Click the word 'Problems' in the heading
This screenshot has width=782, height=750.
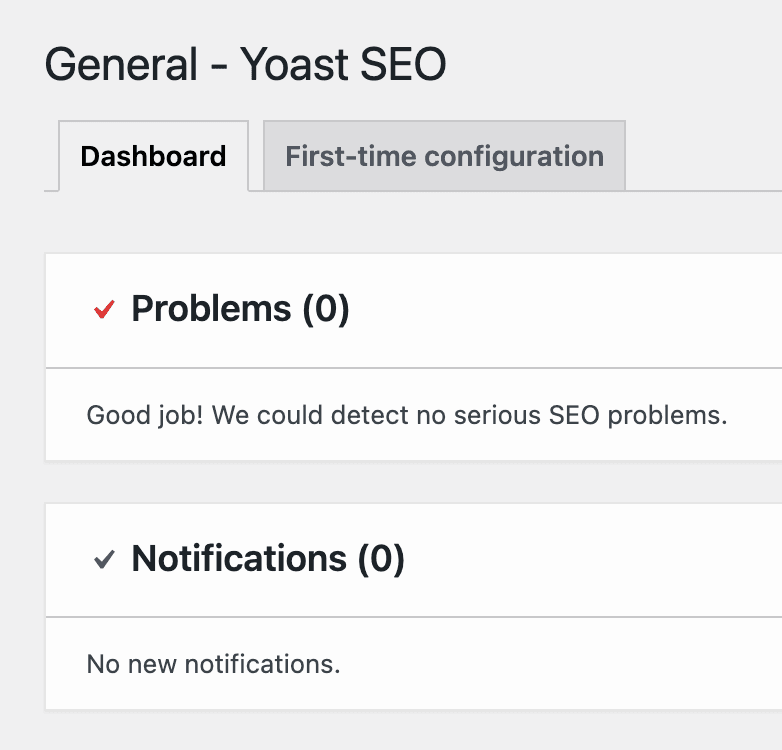click(211, 310)
